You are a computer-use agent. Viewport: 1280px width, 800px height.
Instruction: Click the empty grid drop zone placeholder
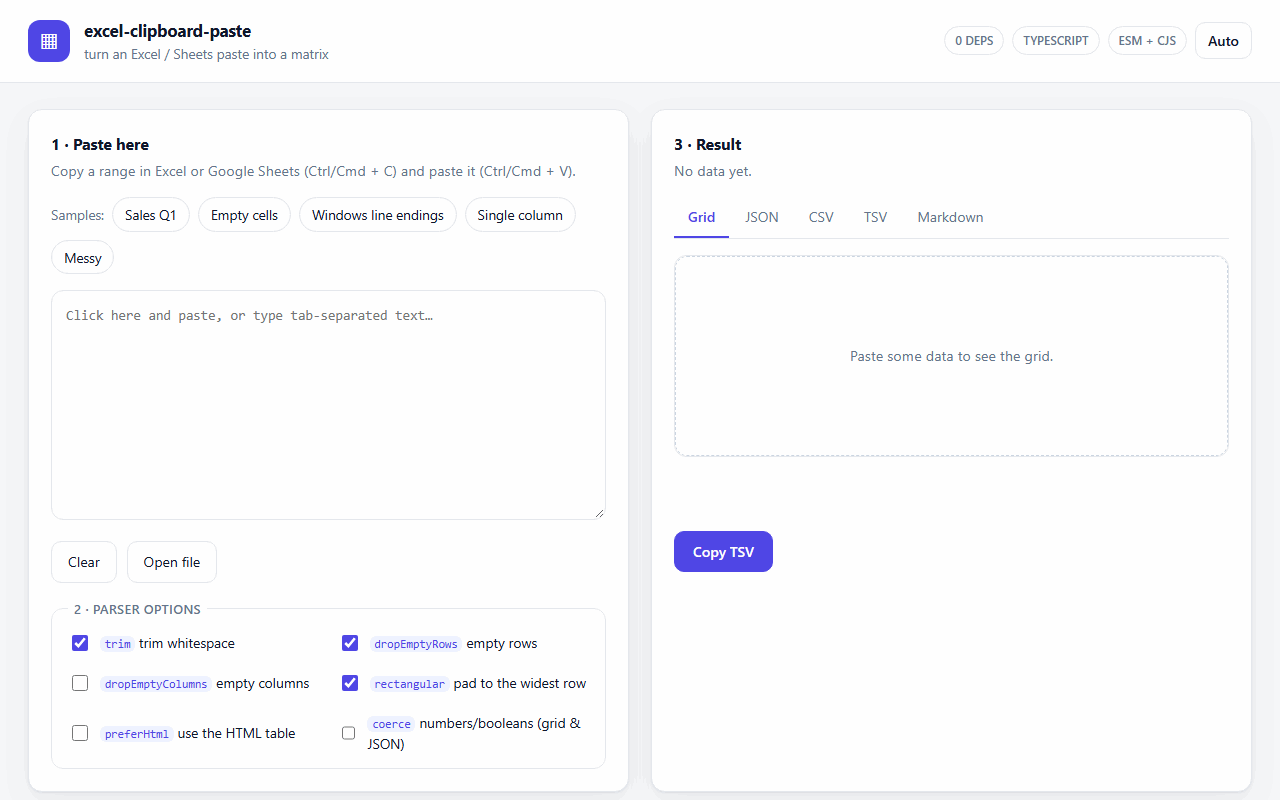coord(951,356)
